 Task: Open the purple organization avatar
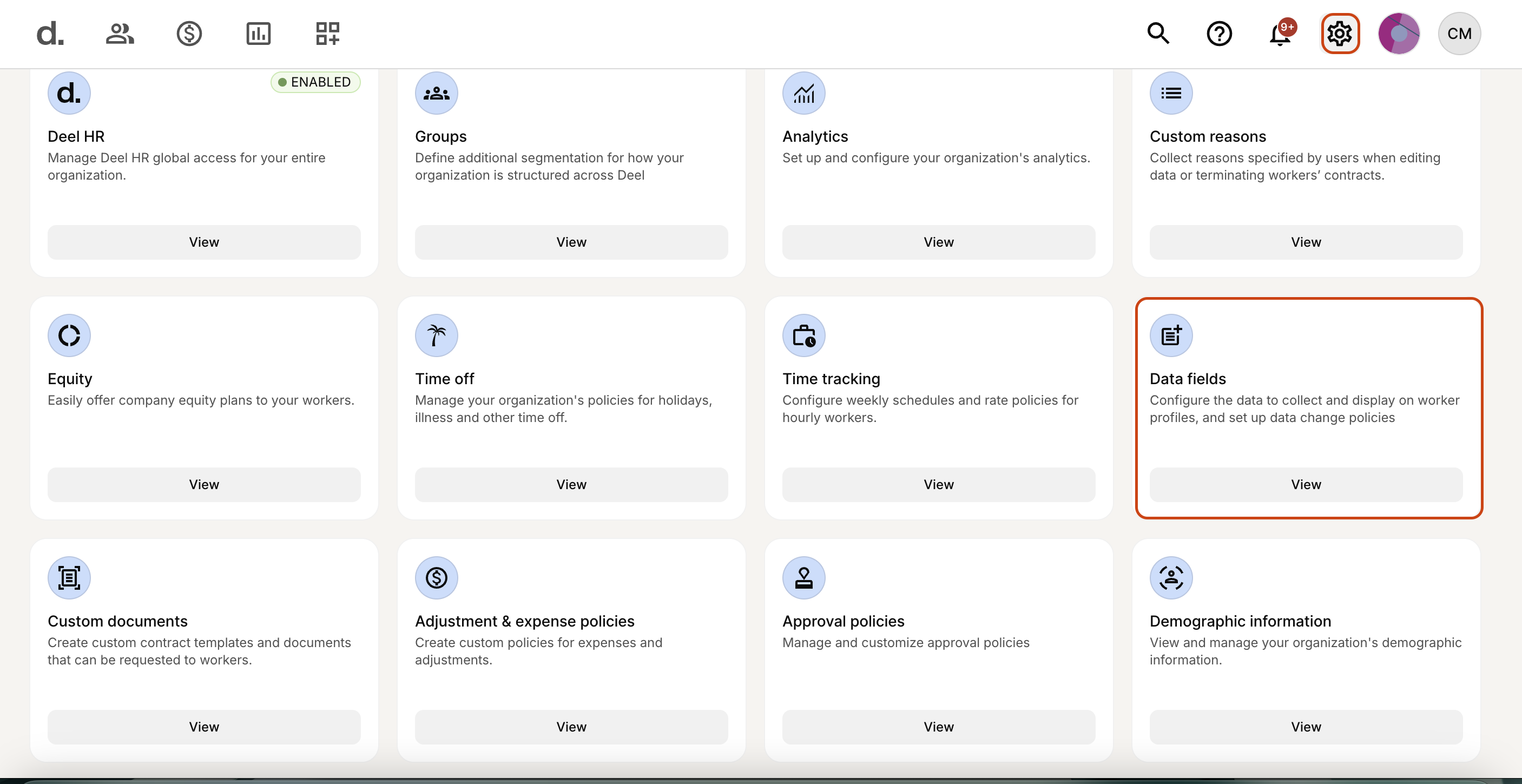[x=1399, y=34]
